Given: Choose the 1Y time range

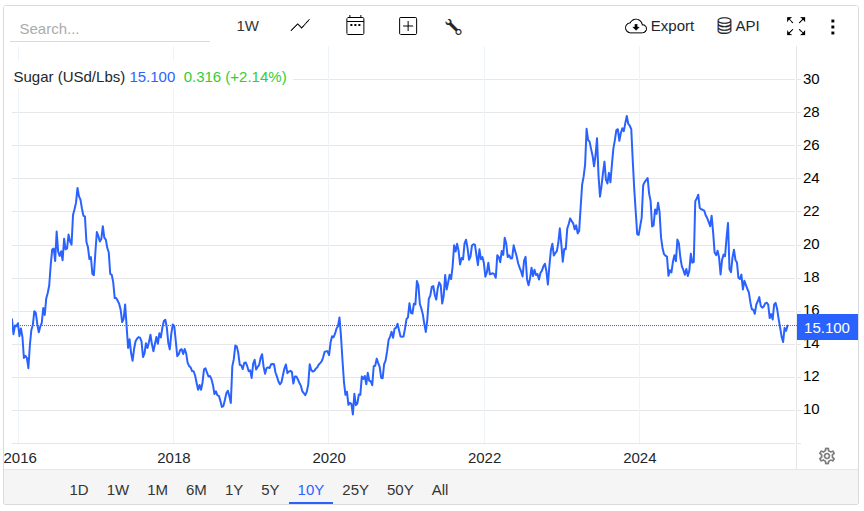Looking at the screenshot, I should pyautogui.click(x=234, y=490).
